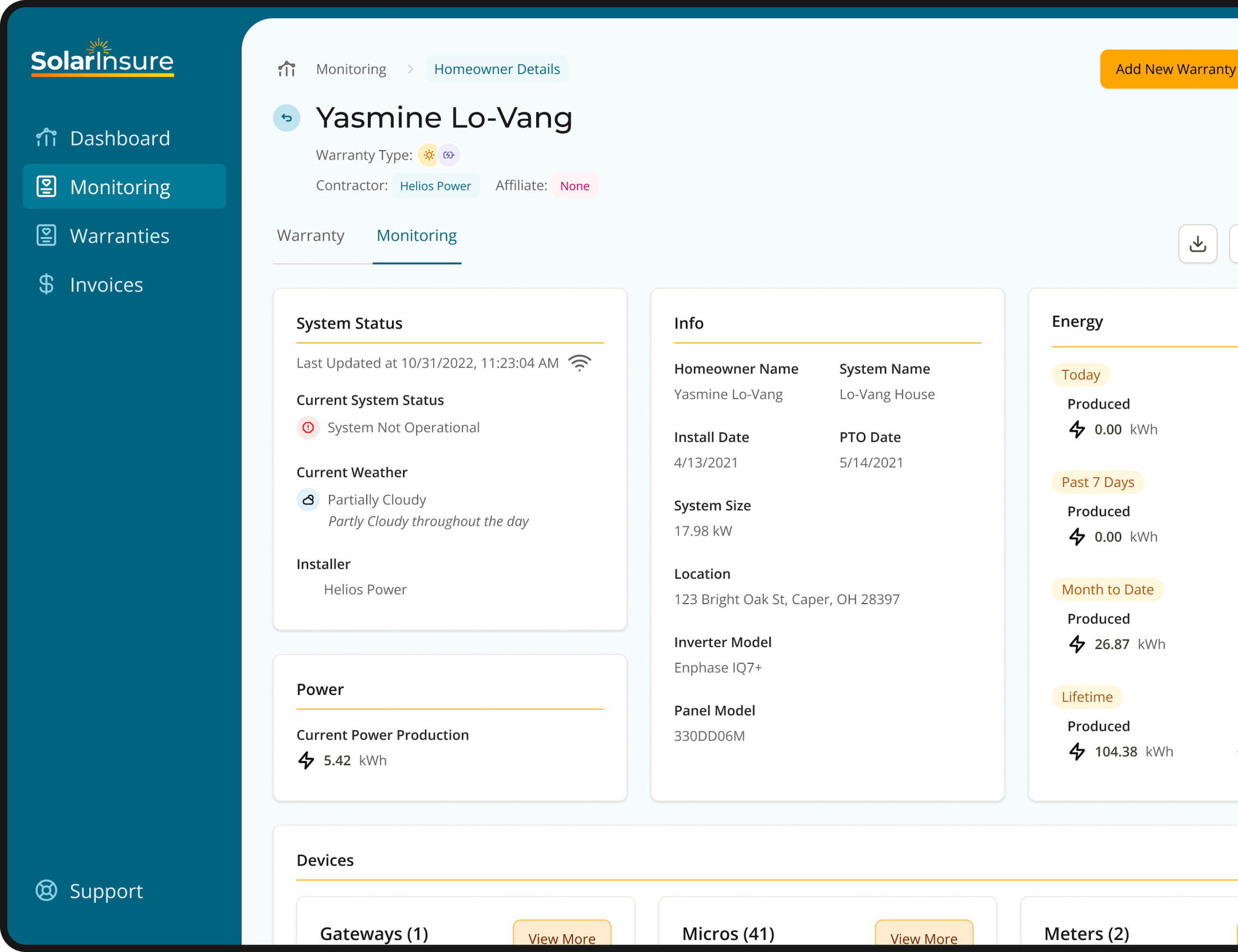Click the System Not Operational status icon
Screen dimensions: 1238x952
coord(308,427)
